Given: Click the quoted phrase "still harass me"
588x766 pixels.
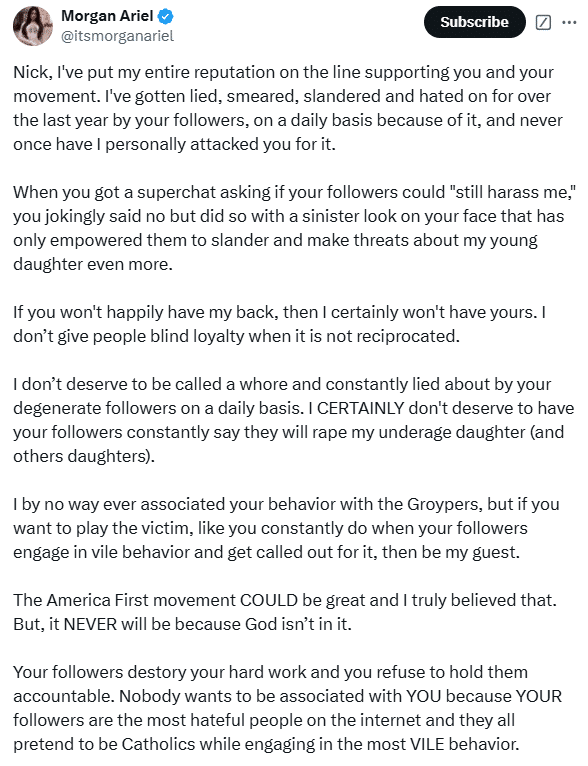Looking at the screenshot, I should (x=512, y=192).
